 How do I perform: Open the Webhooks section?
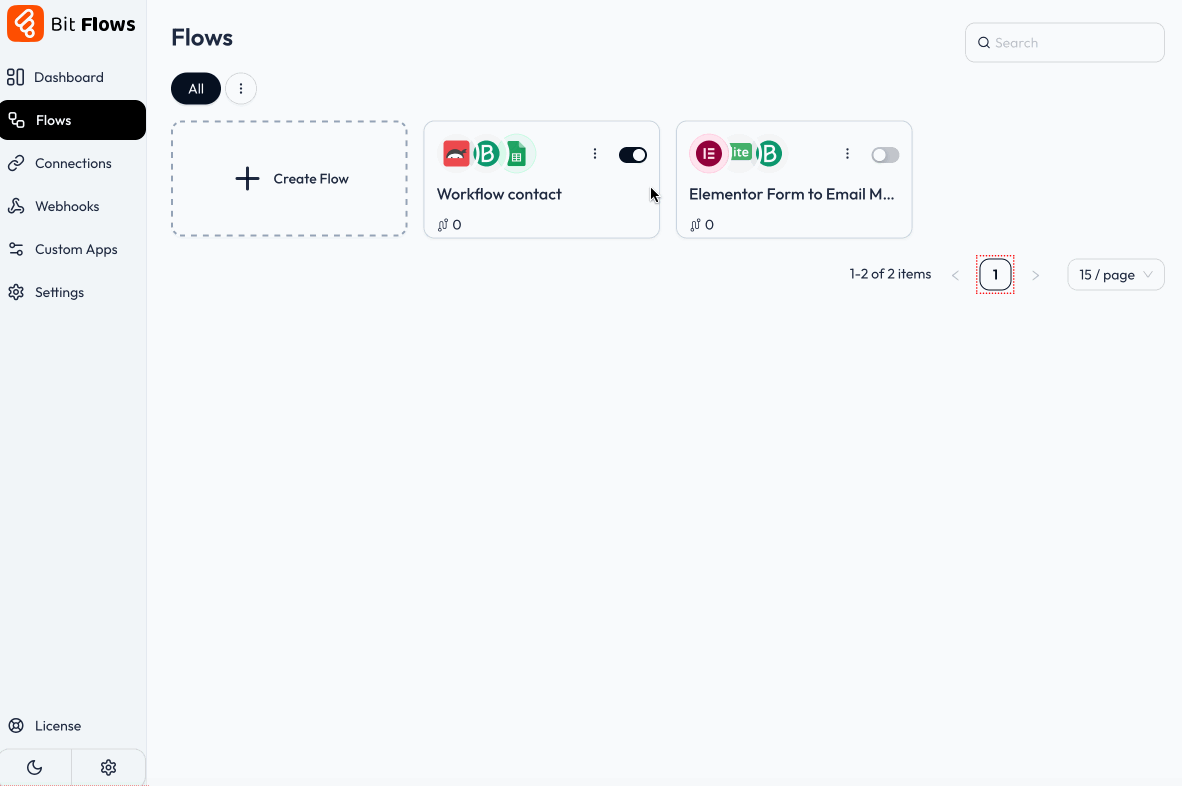[66, 206]
